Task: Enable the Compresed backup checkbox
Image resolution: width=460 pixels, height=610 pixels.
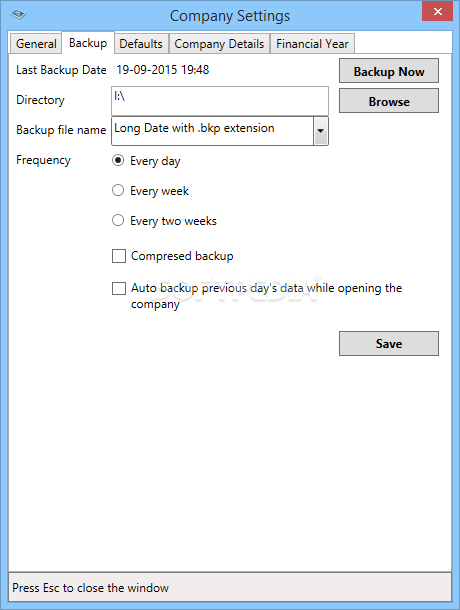Action: pyautogui.click(x=119, y=256)
